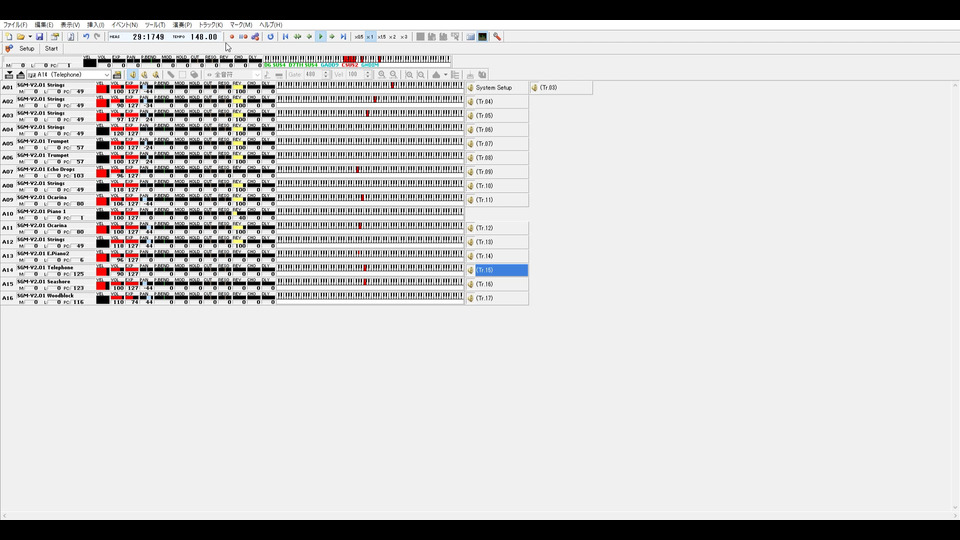
Task: Undo the last action
Action: point(86,37)
